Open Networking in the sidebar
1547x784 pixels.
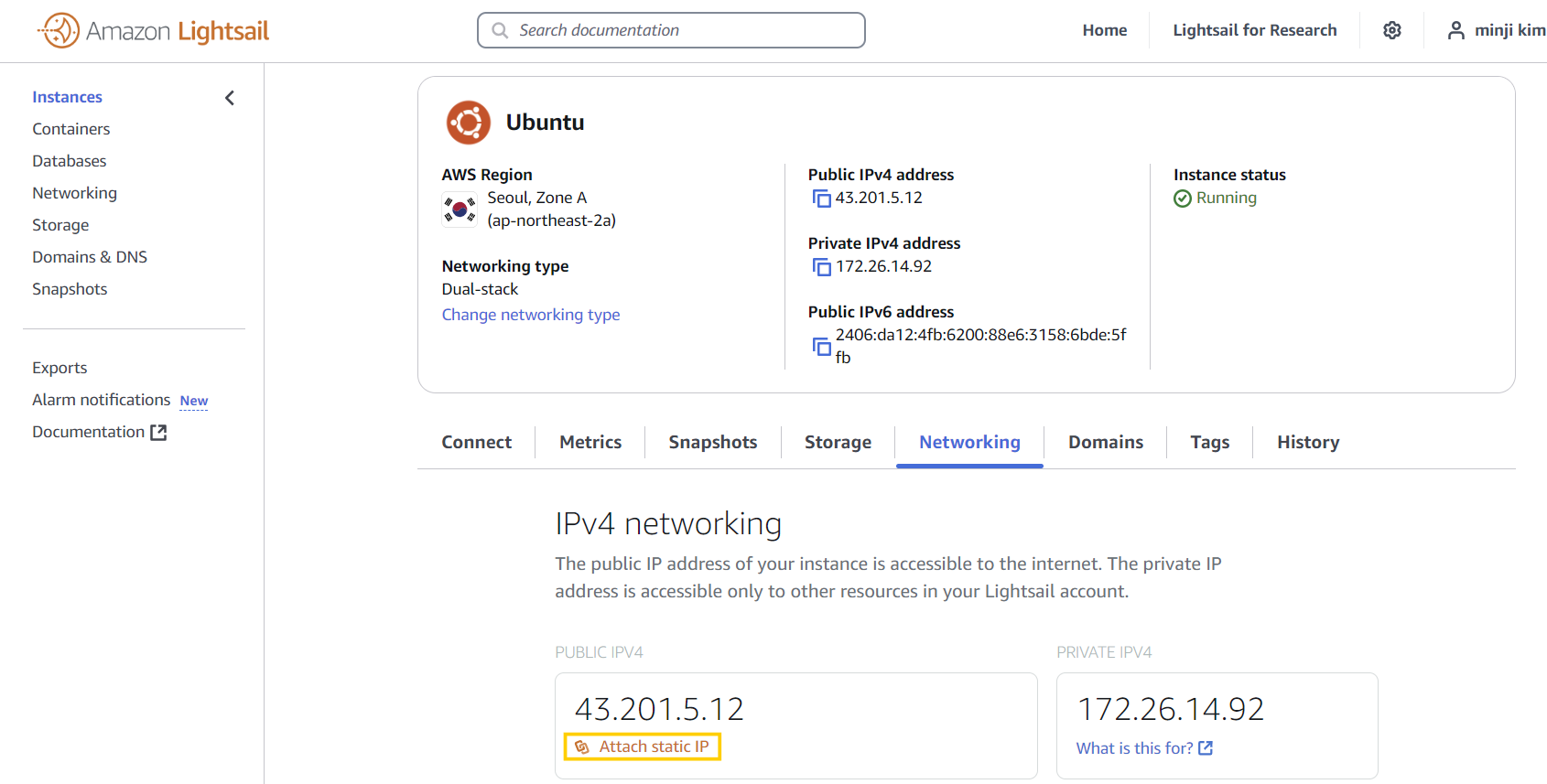tap(74, 193)
